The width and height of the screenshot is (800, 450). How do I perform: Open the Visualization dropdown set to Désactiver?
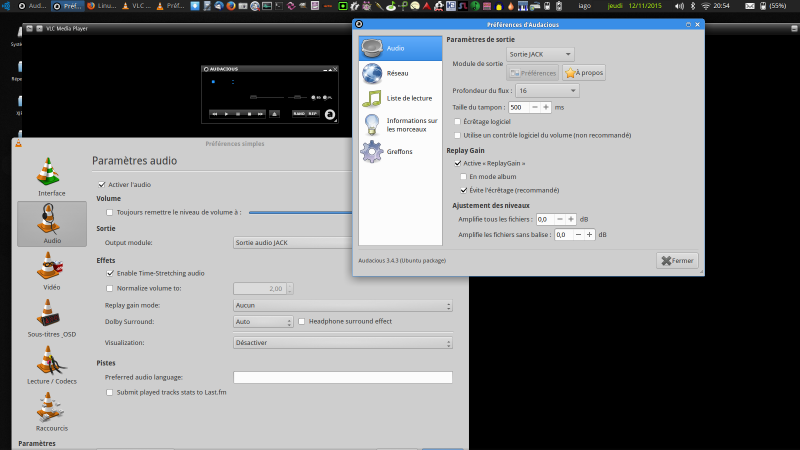pyautogui.click(x=342, y=342)
